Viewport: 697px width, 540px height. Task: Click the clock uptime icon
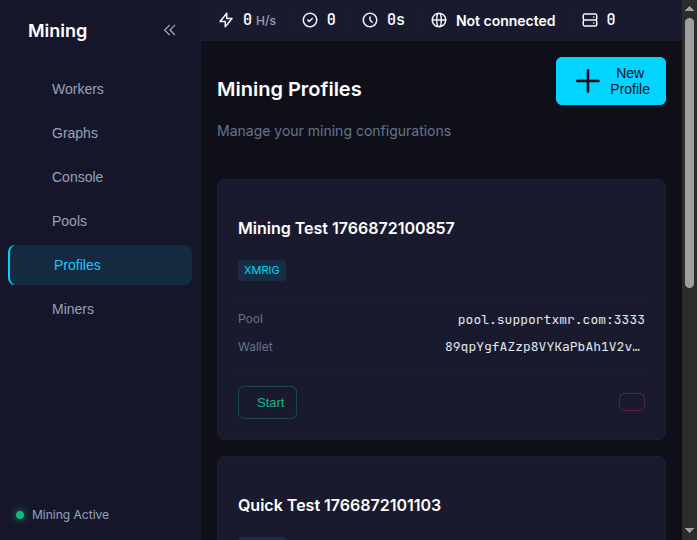370,20
